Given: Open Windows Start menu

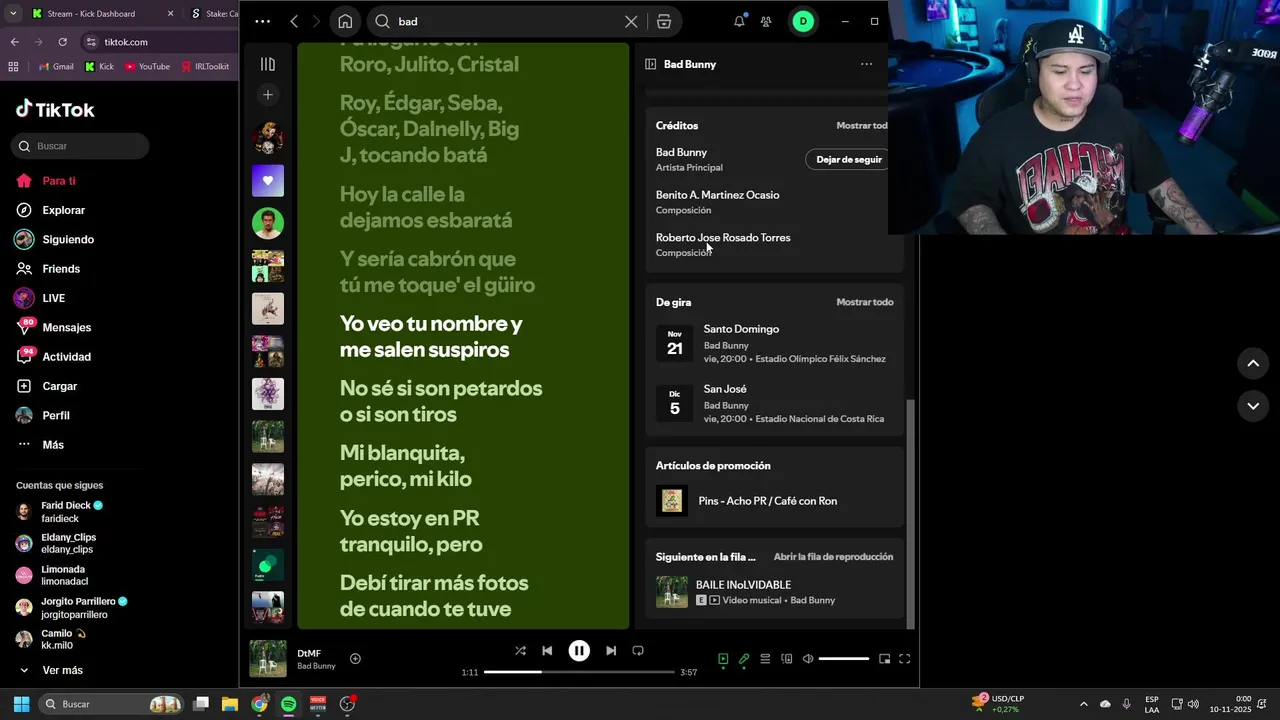Looking at the screenshot, I should [21, 704].
